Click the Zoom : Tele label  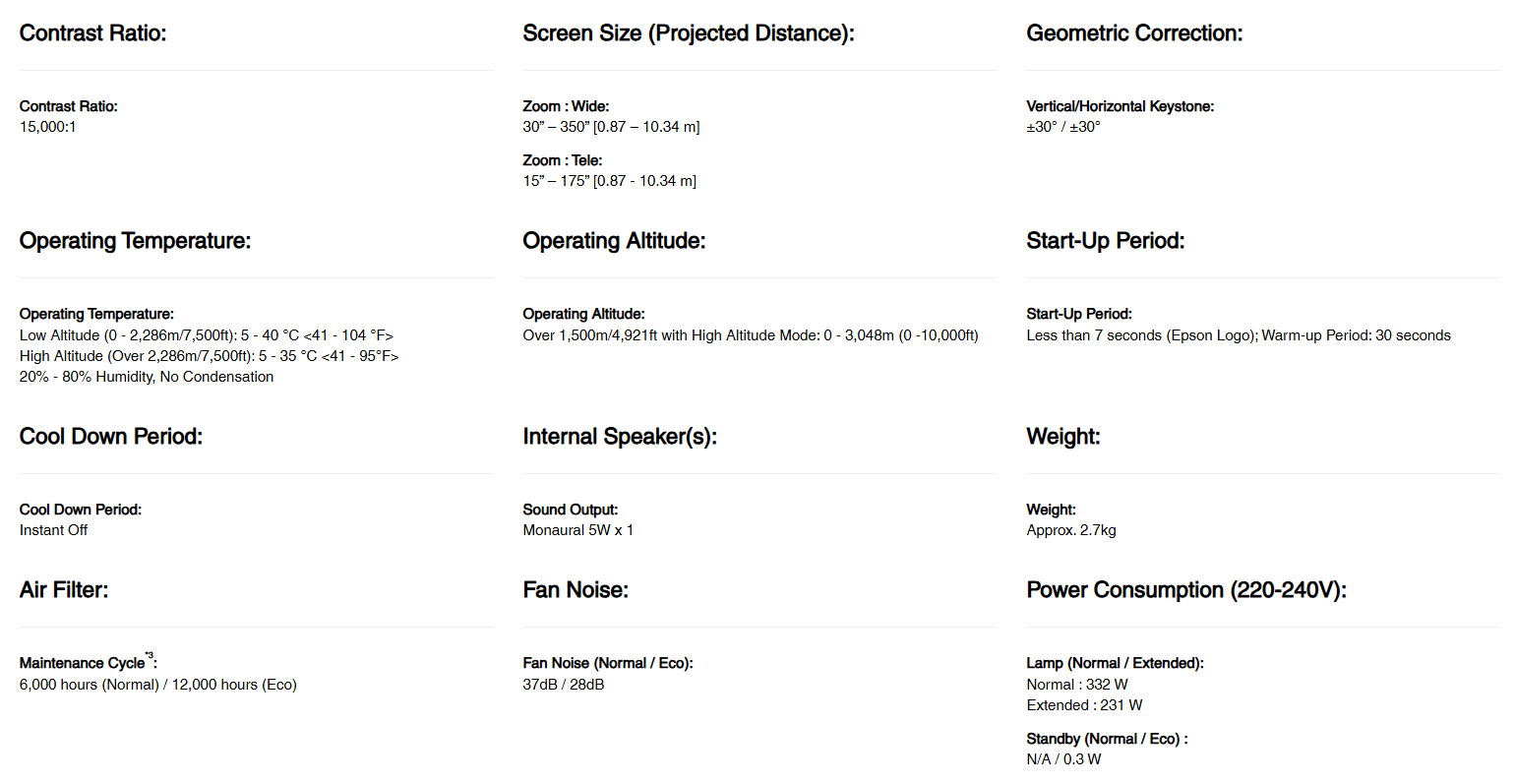coord(562,160)
